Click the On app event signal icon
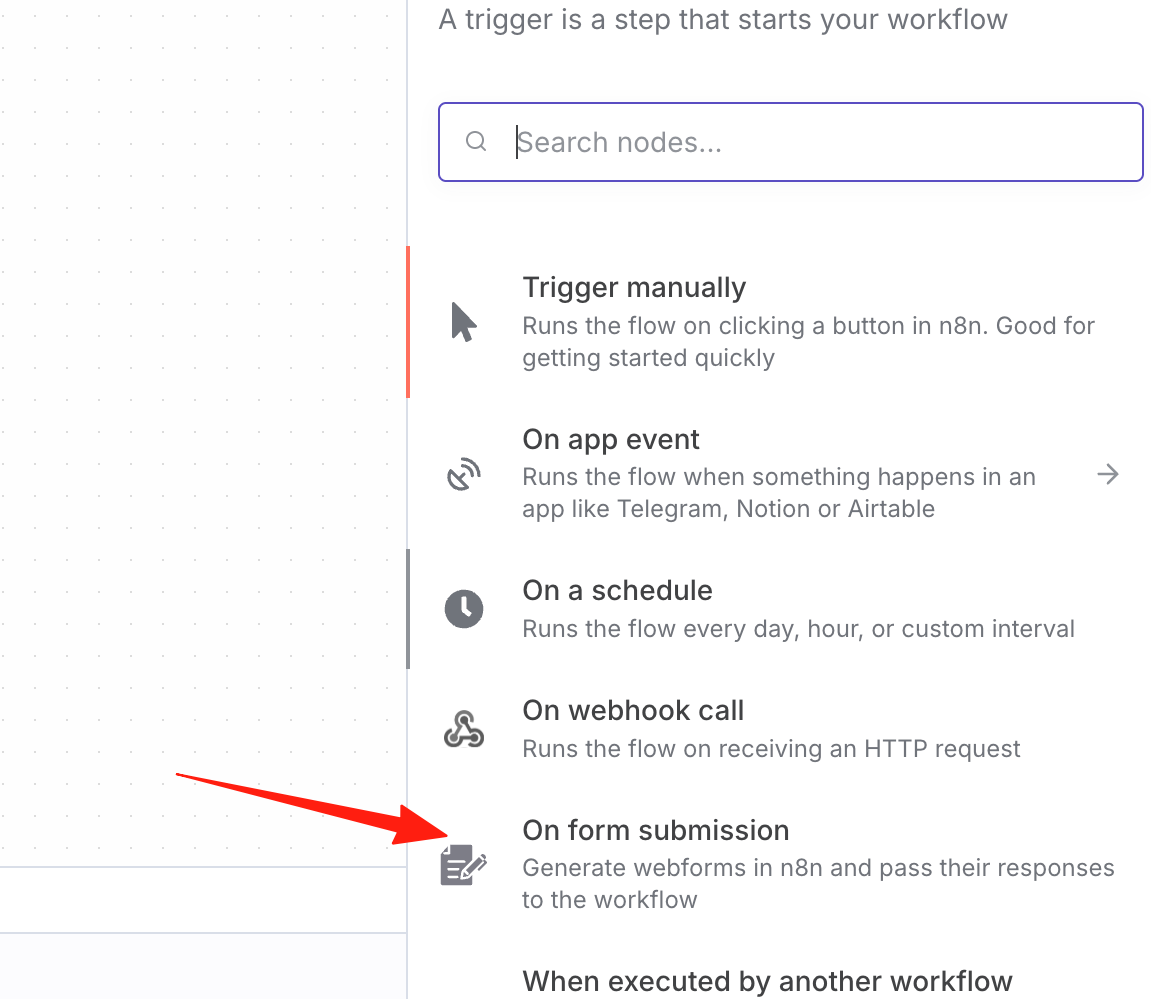 coord(464,474)
